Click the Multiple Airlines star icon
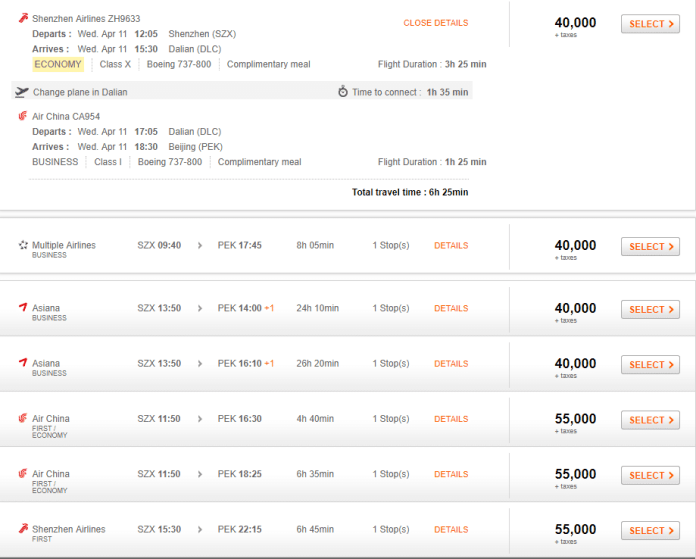Screen dimensions: 696x559 coord(23,245)
